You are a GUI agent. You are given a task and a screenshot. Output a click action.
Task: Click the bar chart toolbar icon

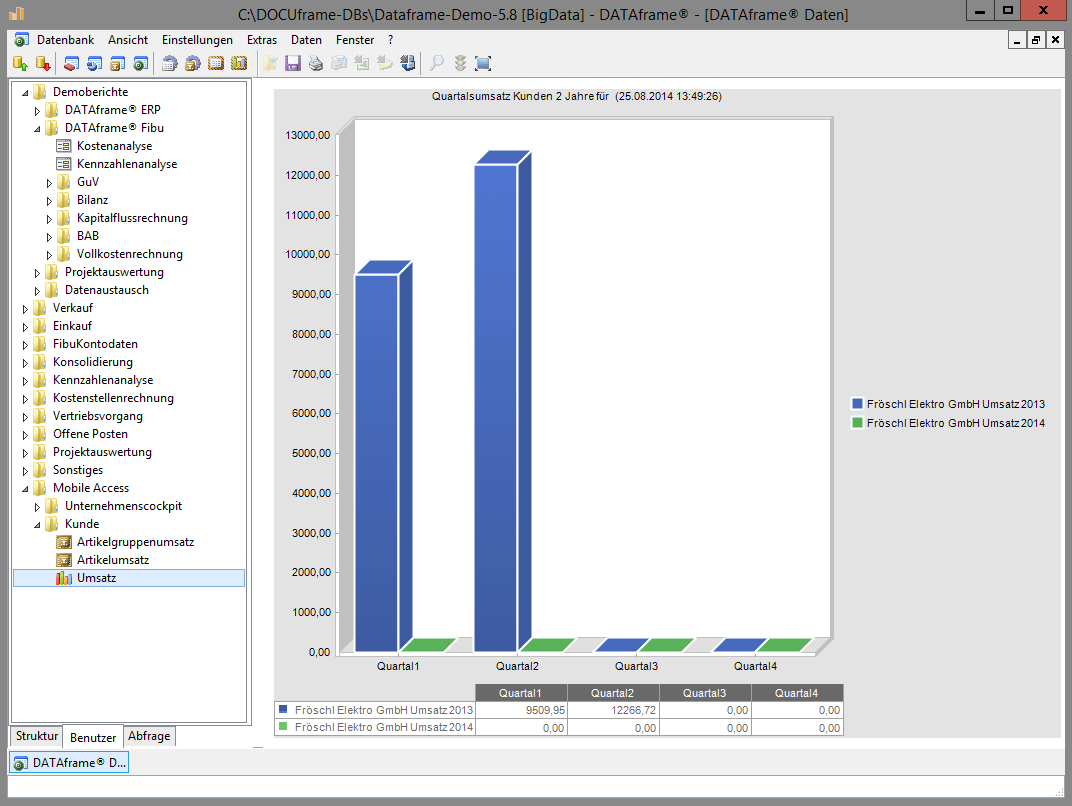click(x=239, y=64)
